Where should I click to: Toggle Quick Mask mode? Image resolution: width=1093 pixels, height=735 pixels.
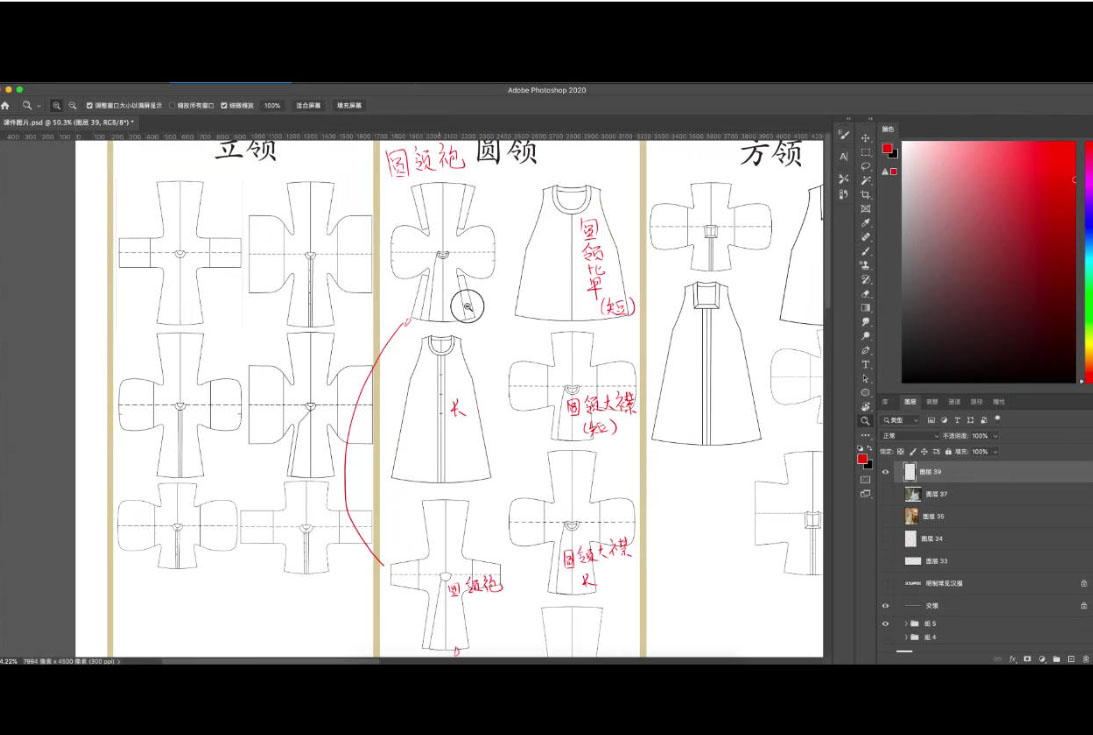click(x=865, y=480)
